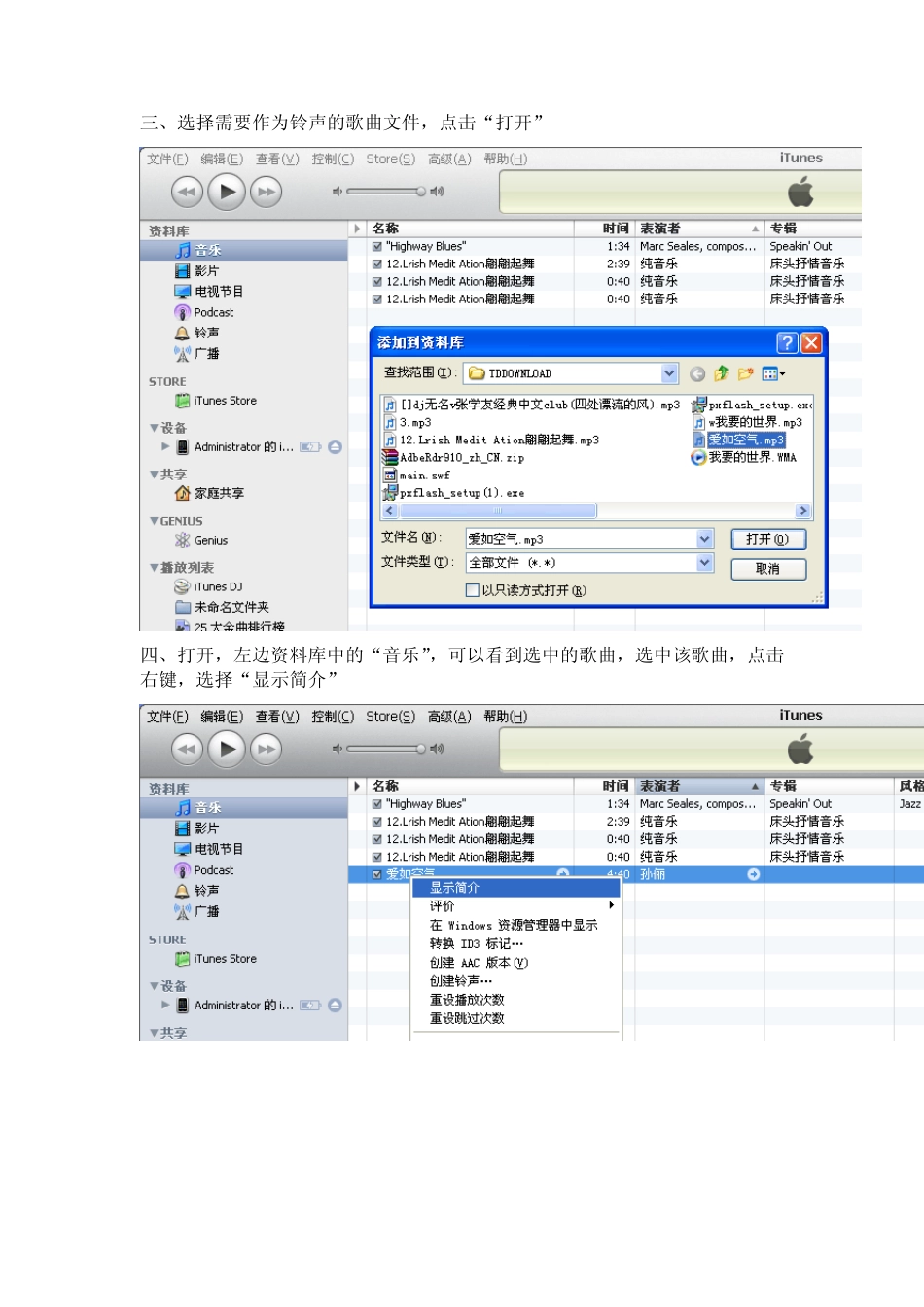Click play button in iTunes window with dialog
The height and width of the screenshot is (1307, 924).
(x=227, y=192)
